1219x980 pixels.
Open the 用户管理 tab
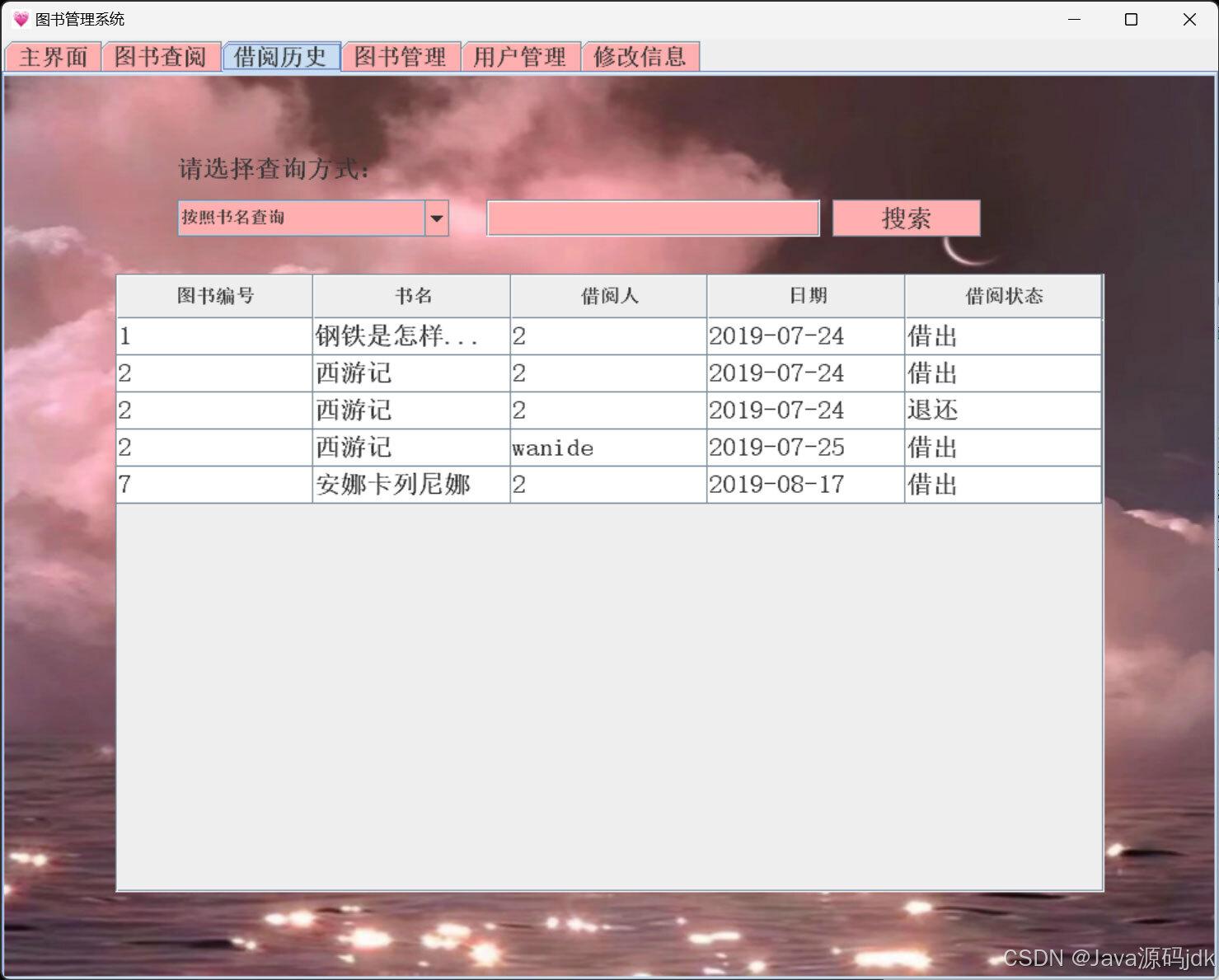pos(521,57)
